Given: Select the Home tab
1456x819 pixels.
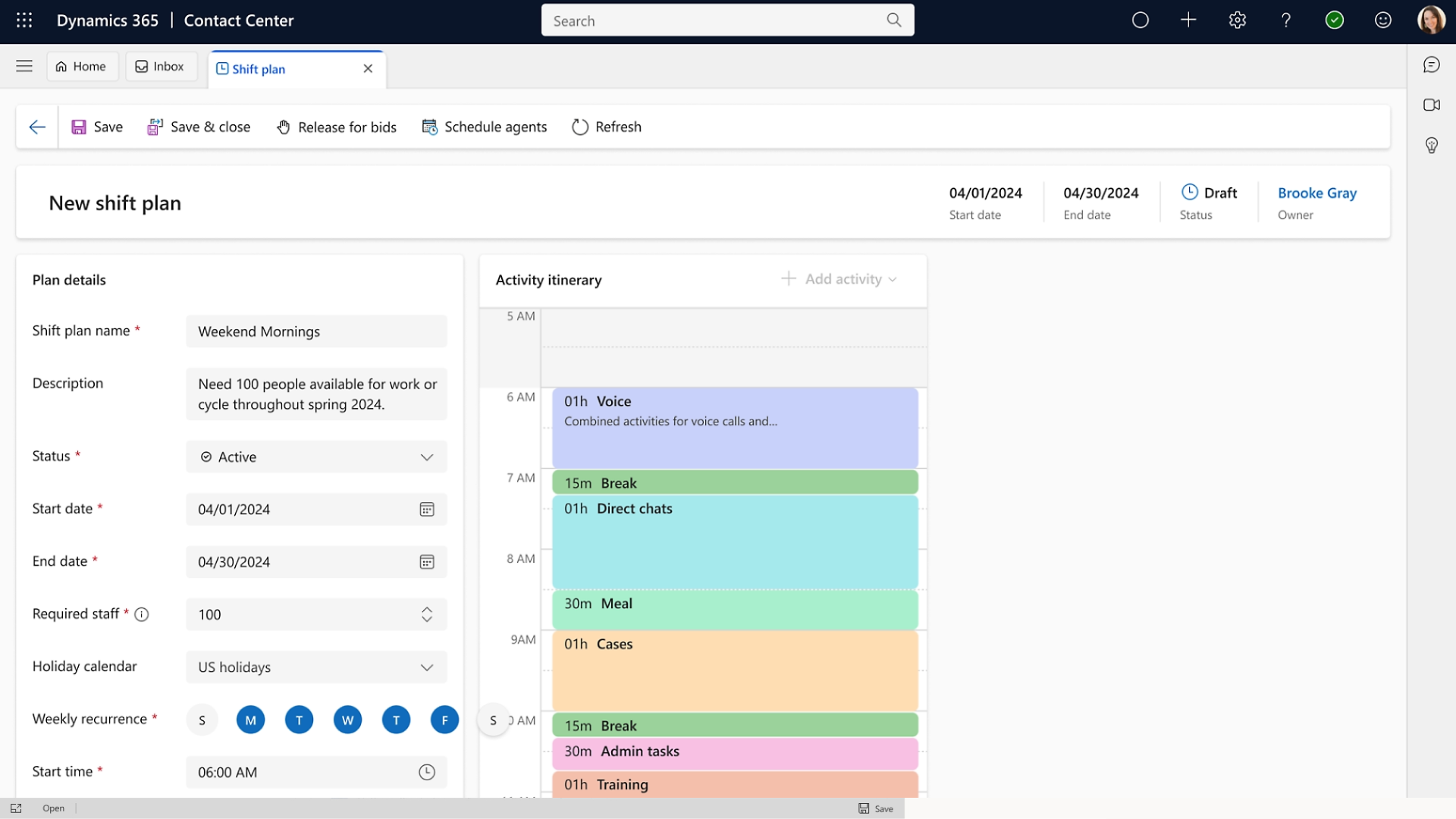Looking at the screenshot, I should click(x=82, y=66).
